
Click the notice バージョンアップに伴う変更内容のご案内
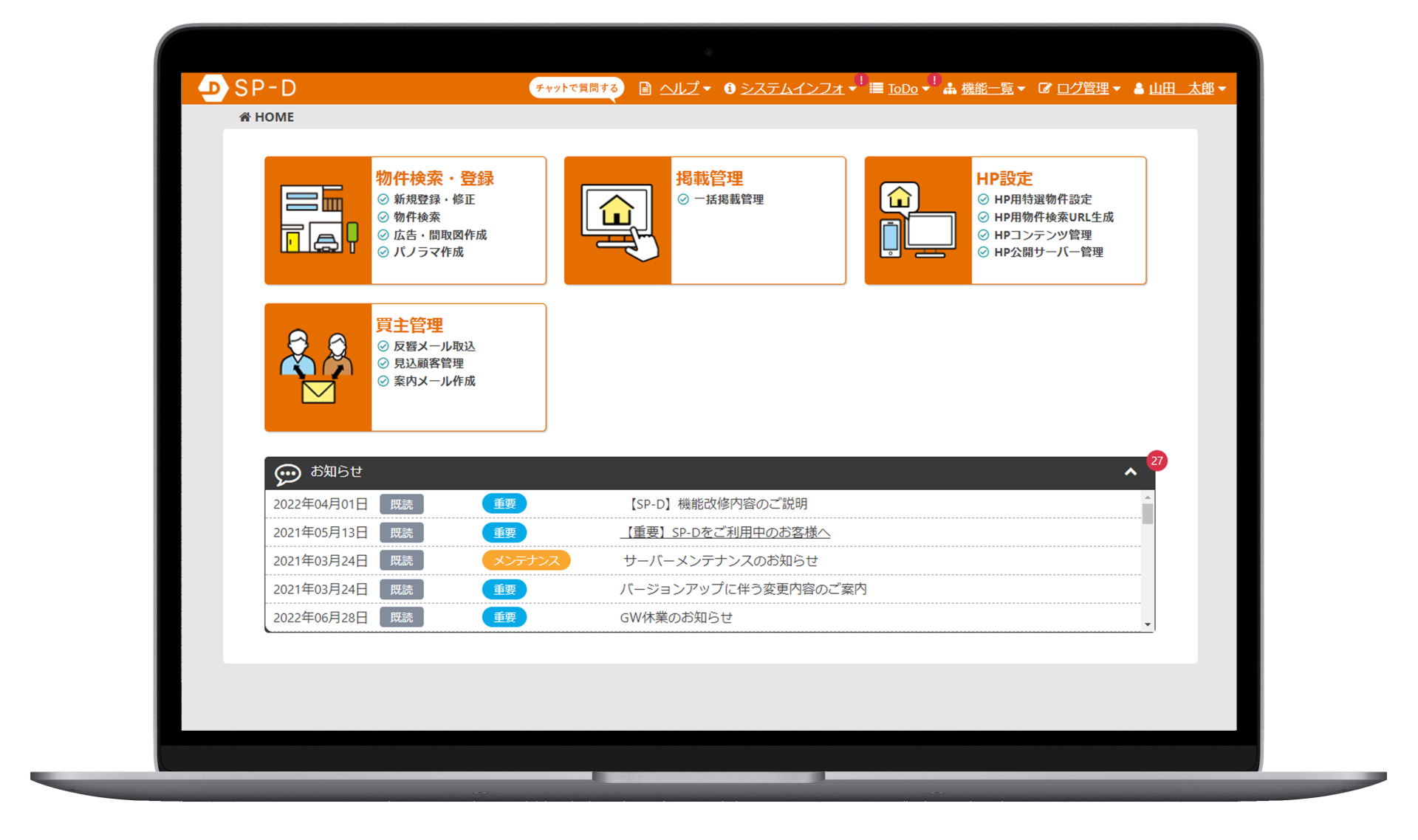(743, 589)
